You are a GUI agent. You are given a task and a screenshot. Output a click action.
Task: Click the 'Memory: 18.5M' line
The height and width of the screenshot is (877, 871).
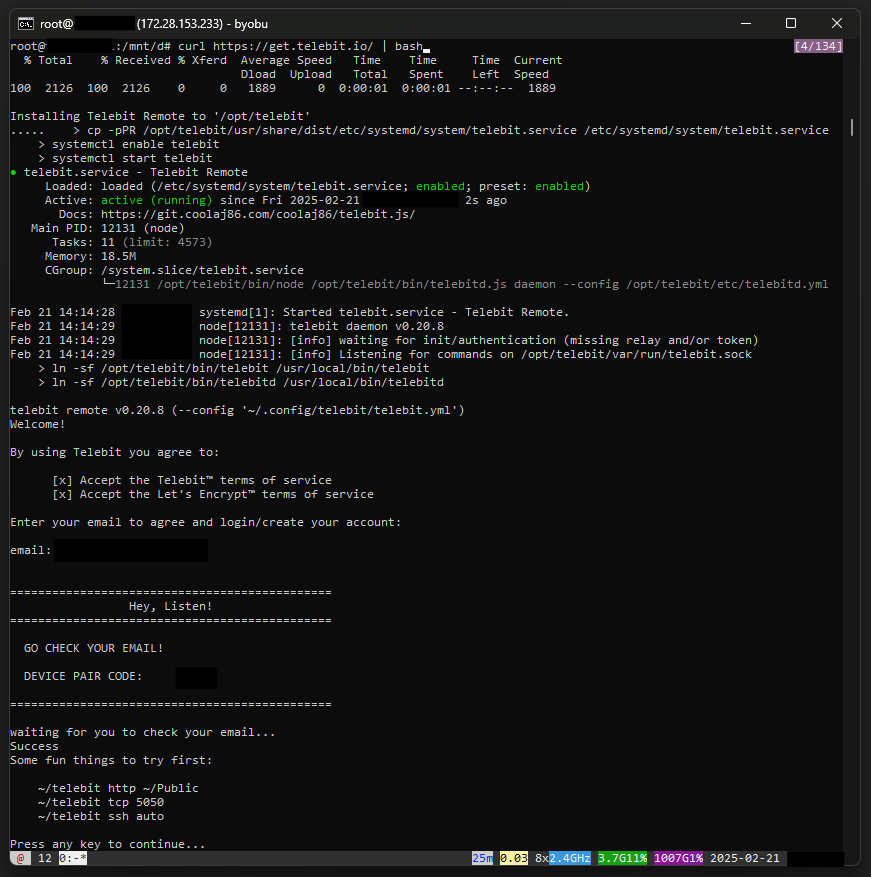[x=91, y=256]
